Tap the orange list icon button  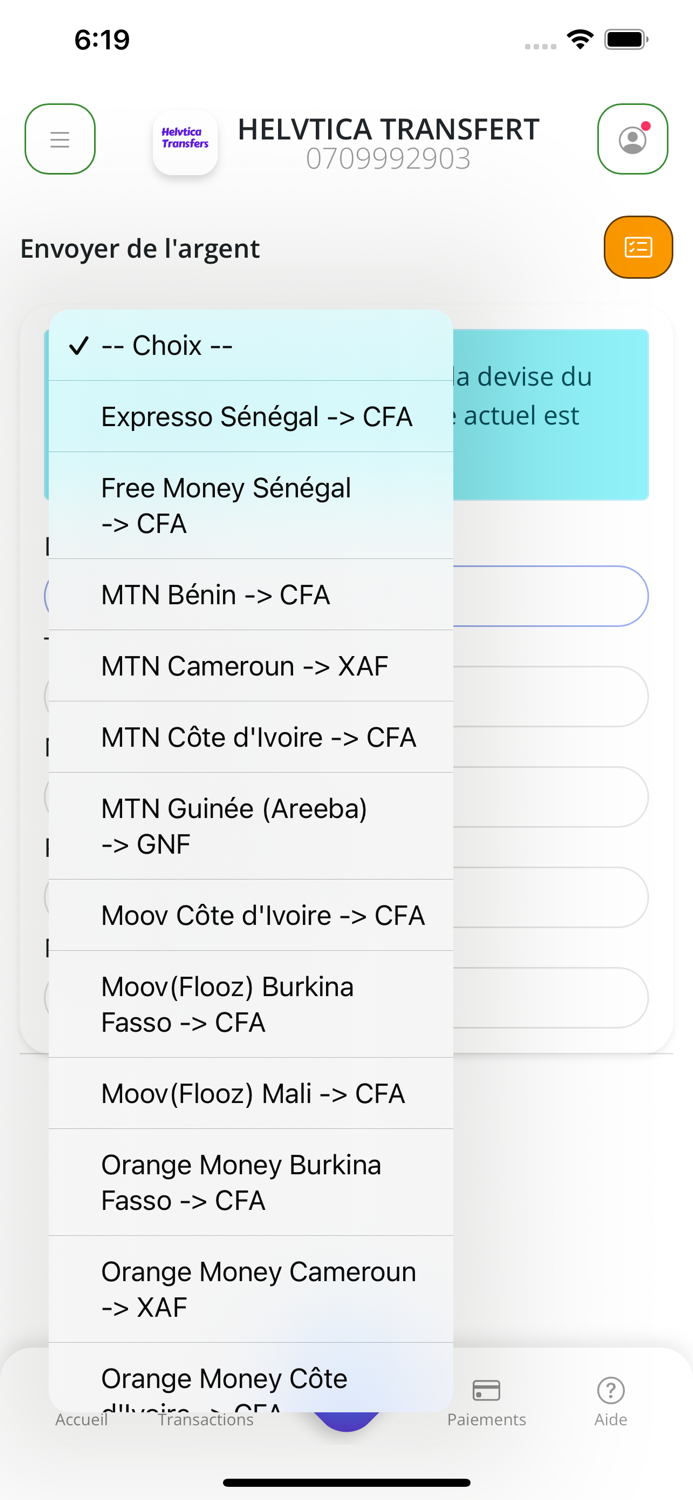(x=638, y=247)
